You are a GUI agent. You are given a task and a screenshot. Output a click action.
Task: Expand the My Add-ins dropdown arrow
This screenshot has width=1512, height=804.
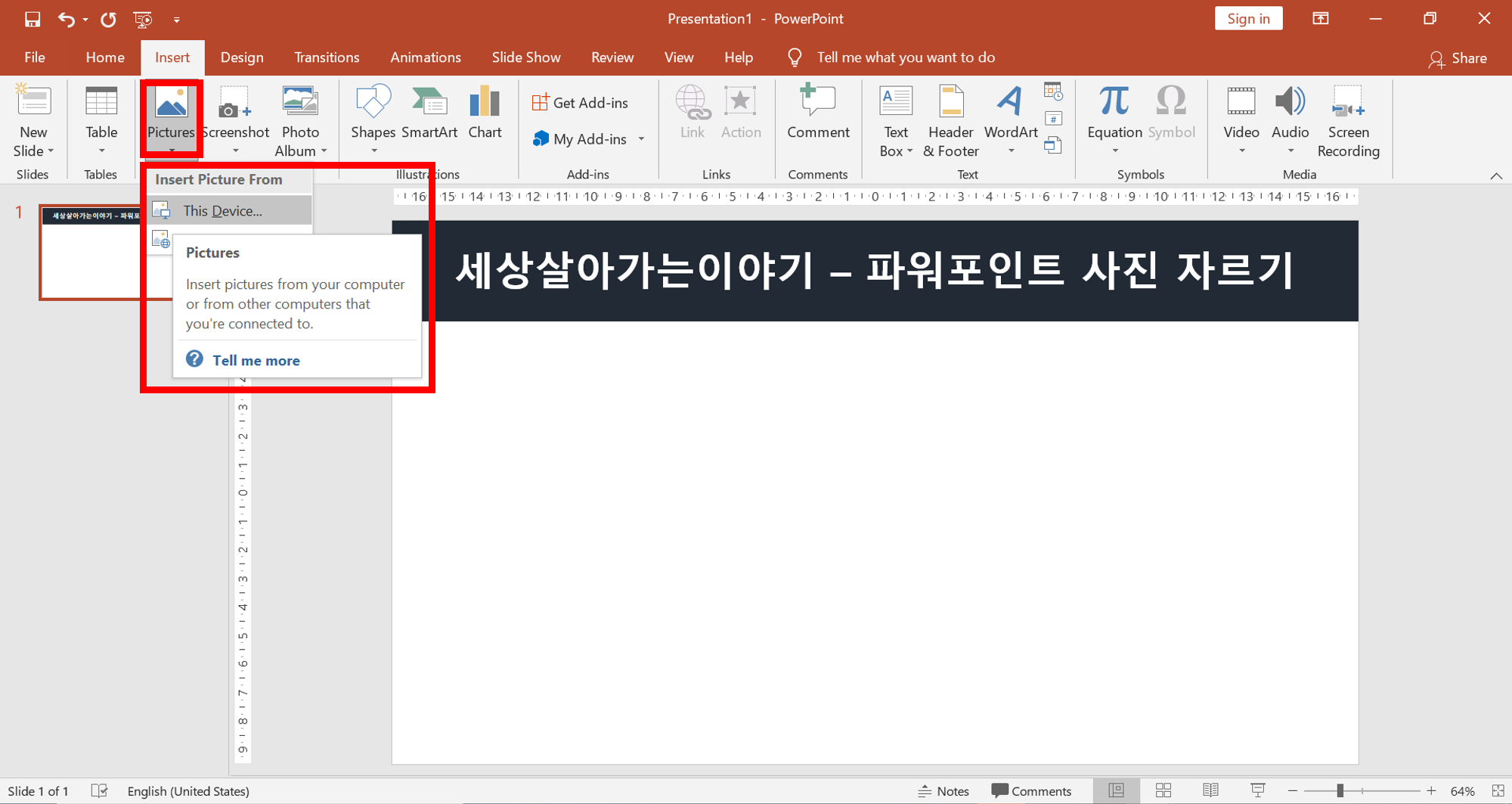(641, 139)
